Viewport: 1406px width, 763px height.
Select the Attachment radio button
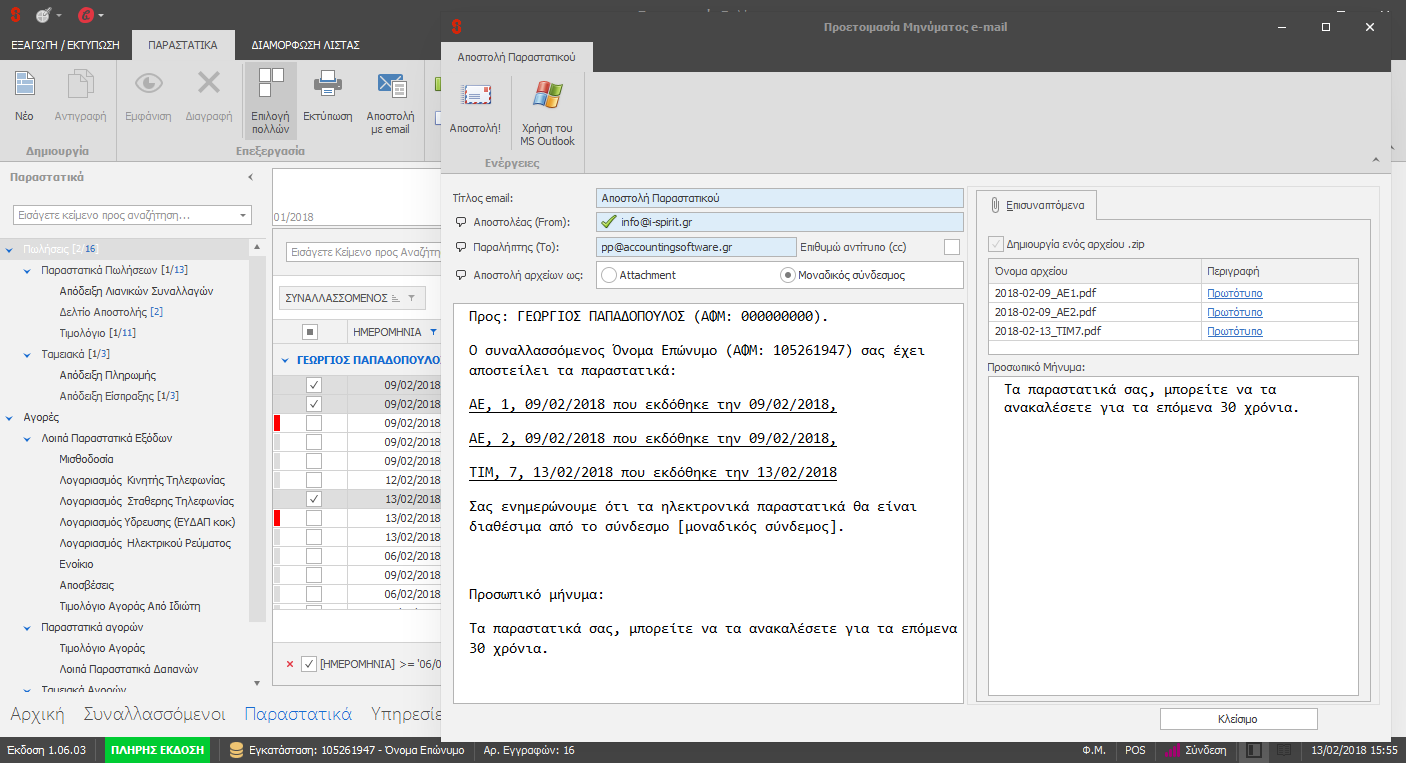coord(609,275)
